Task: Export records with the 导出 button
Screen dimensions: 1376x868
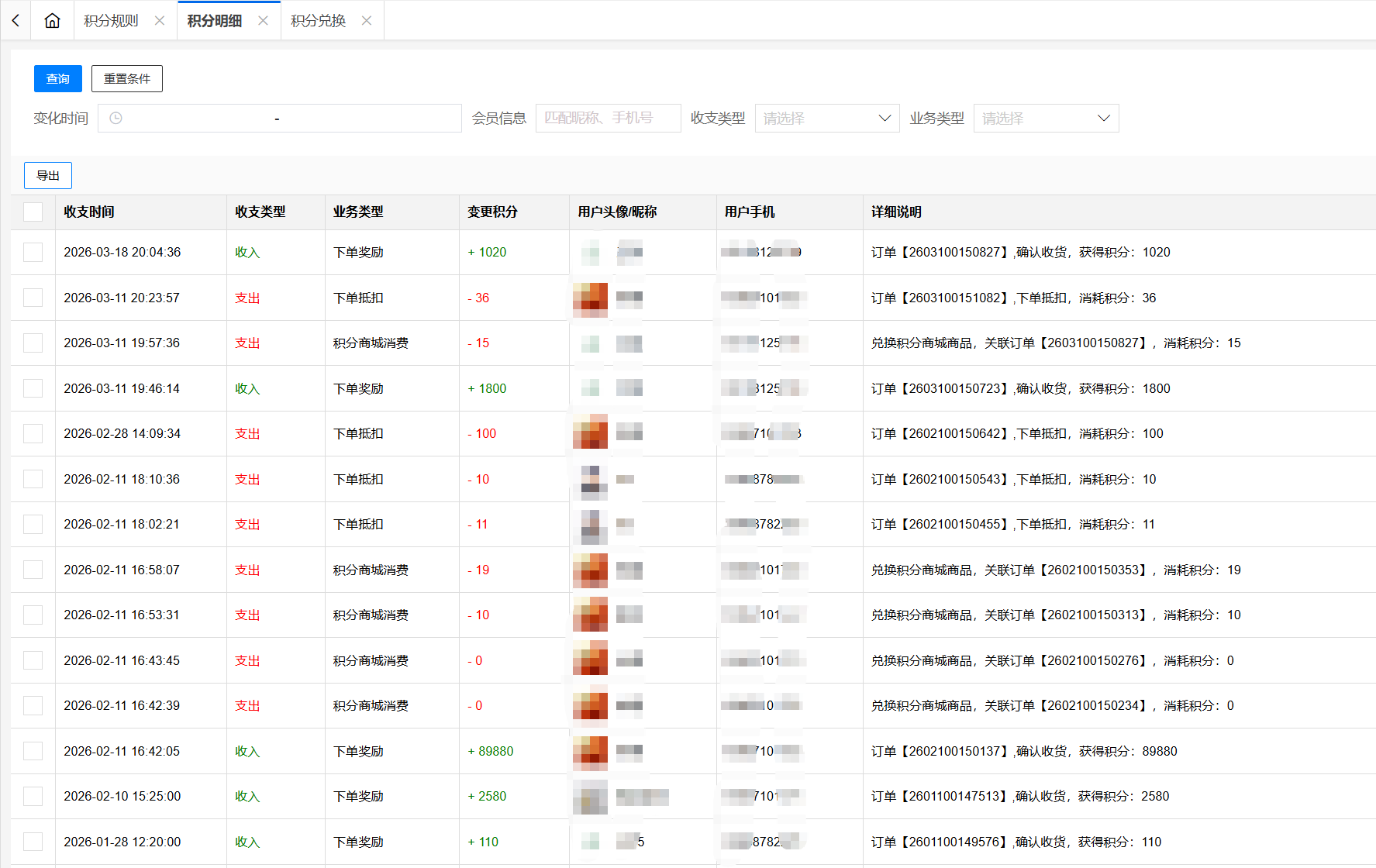Action: click(x=48, y=176)
